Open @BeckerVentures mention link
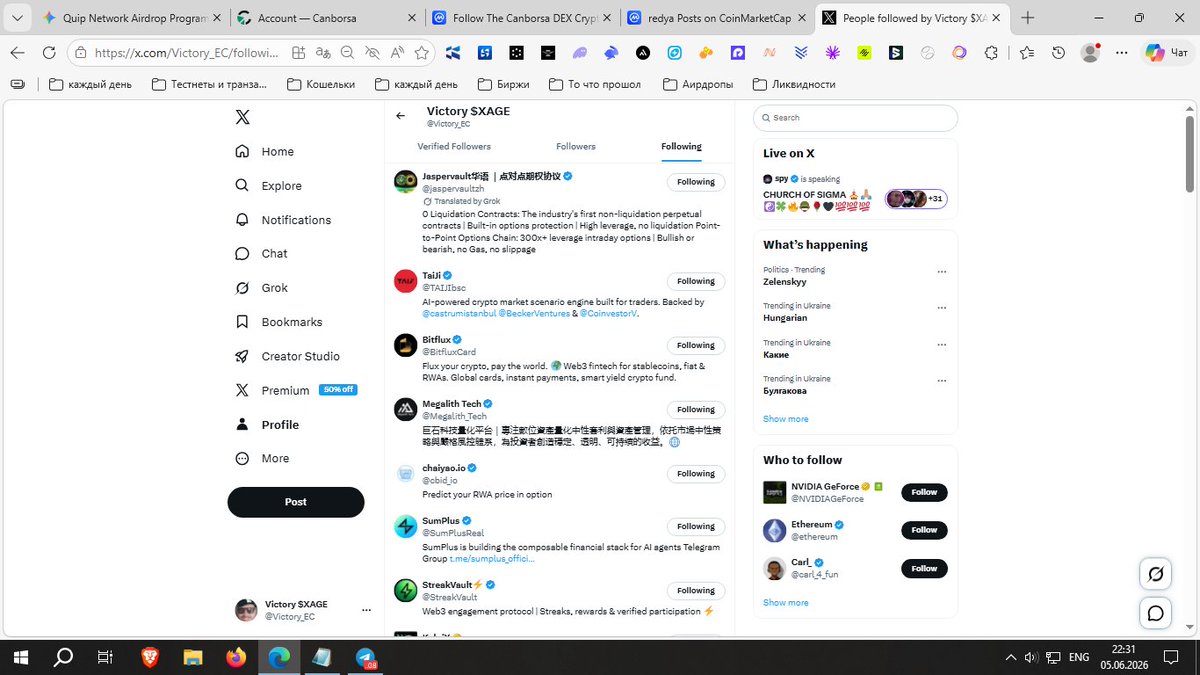The image size is (1200, 675). [534, 313]
